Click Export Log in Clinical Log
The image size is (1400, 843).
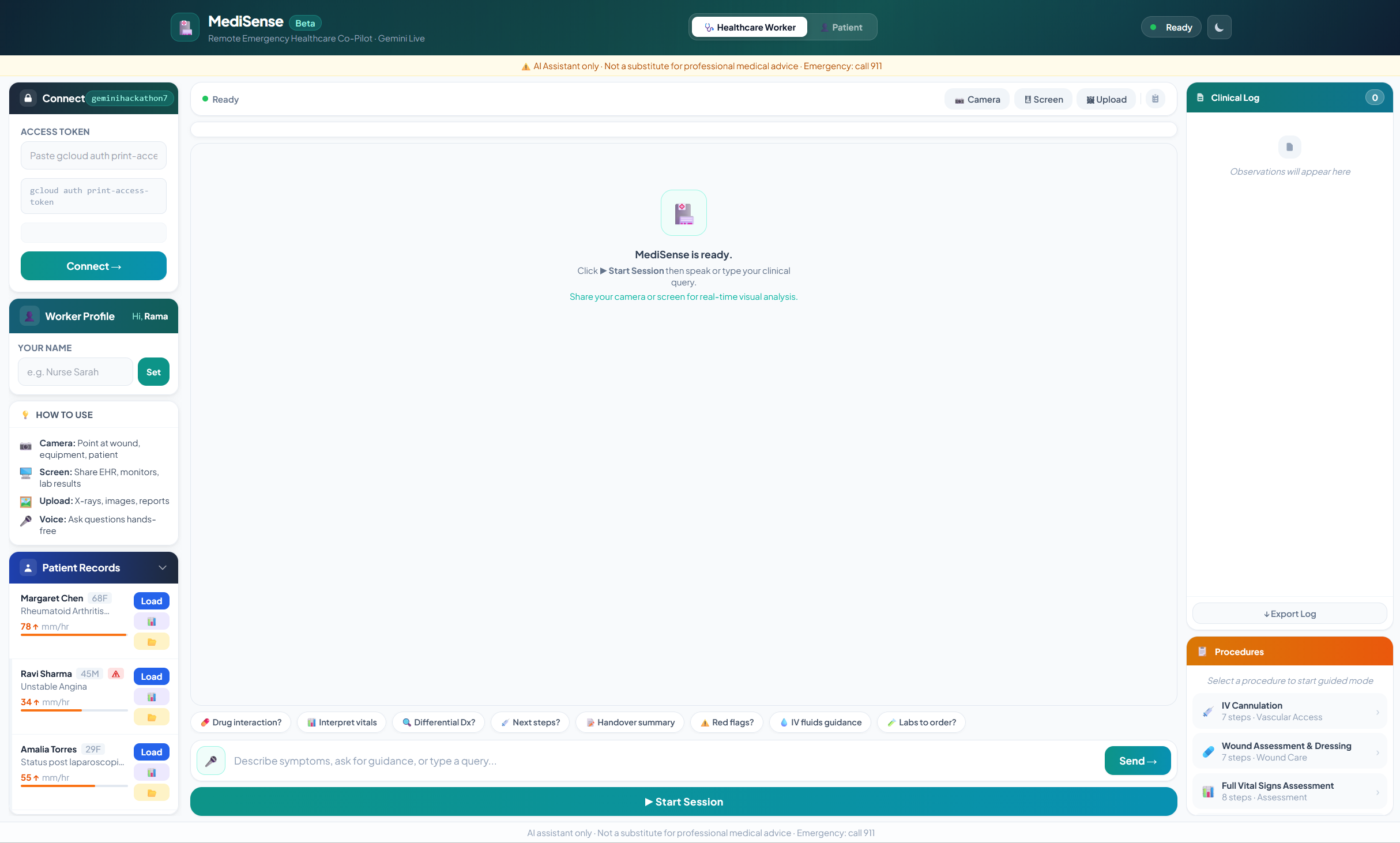tap(1289, 614)
